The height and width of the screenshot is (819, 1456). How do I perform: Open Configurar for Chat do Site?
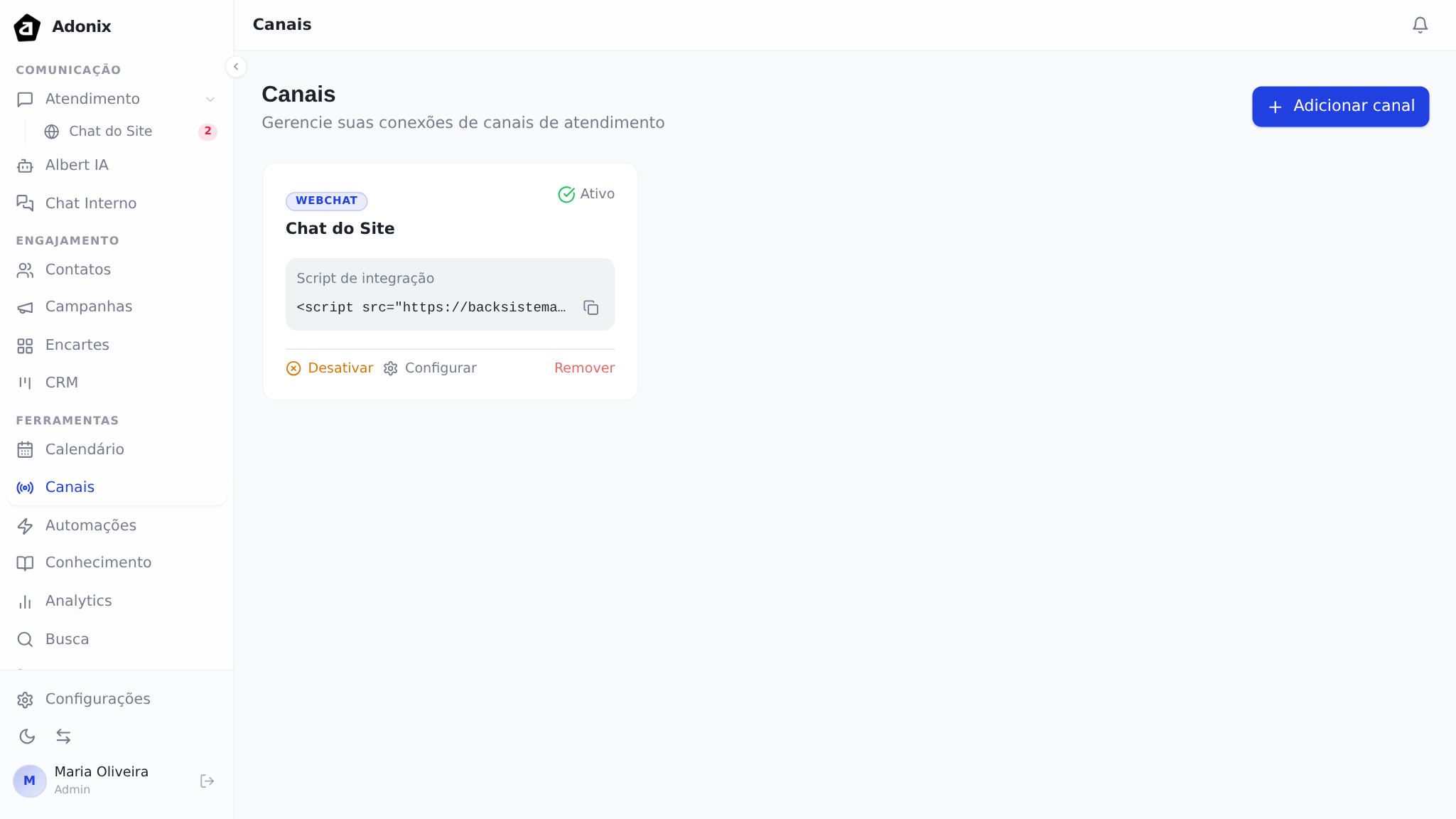[430, 368]
